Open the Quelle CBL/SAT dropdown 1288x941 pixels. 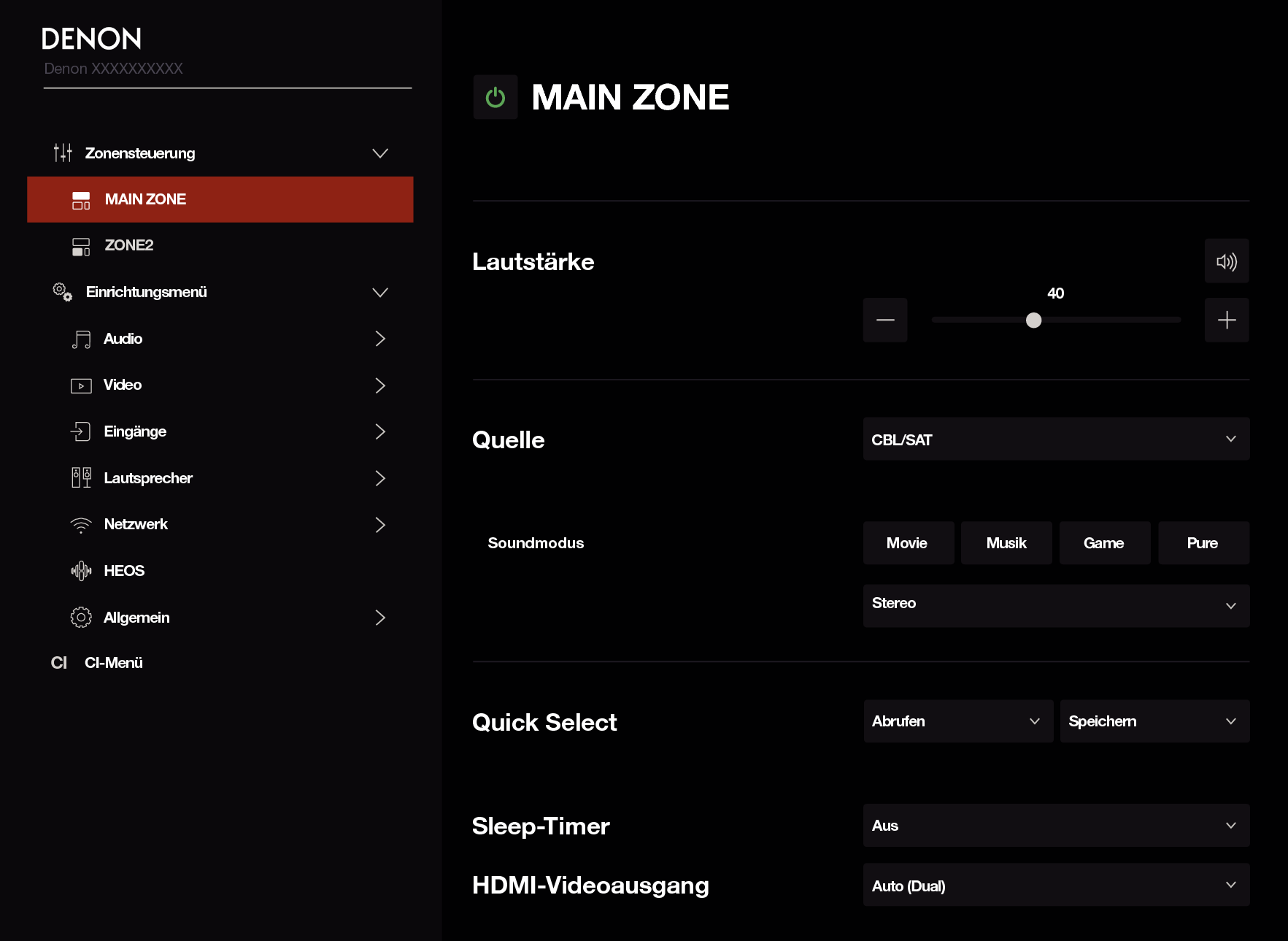click(1055, 439)
